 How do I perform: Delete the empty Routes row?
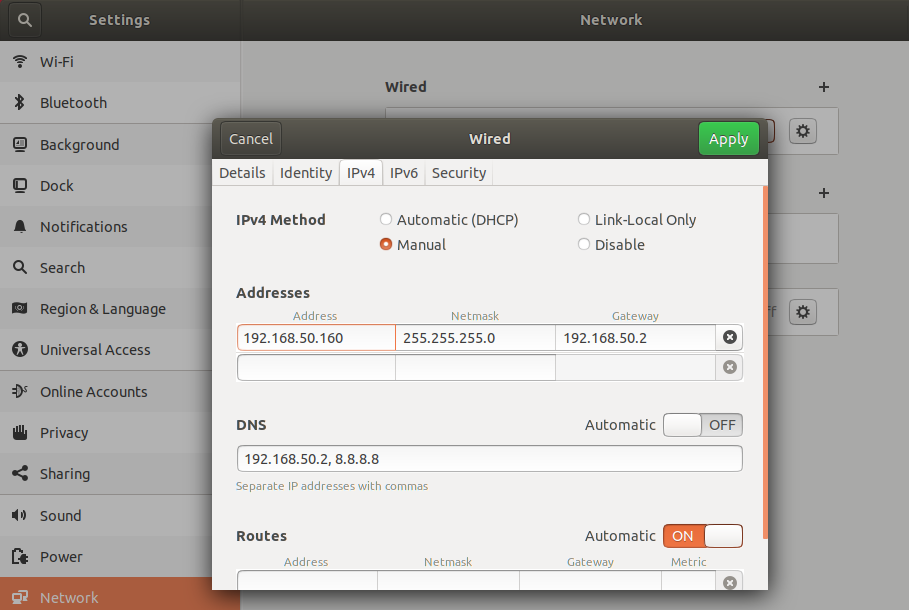click(x=730, y=582)
